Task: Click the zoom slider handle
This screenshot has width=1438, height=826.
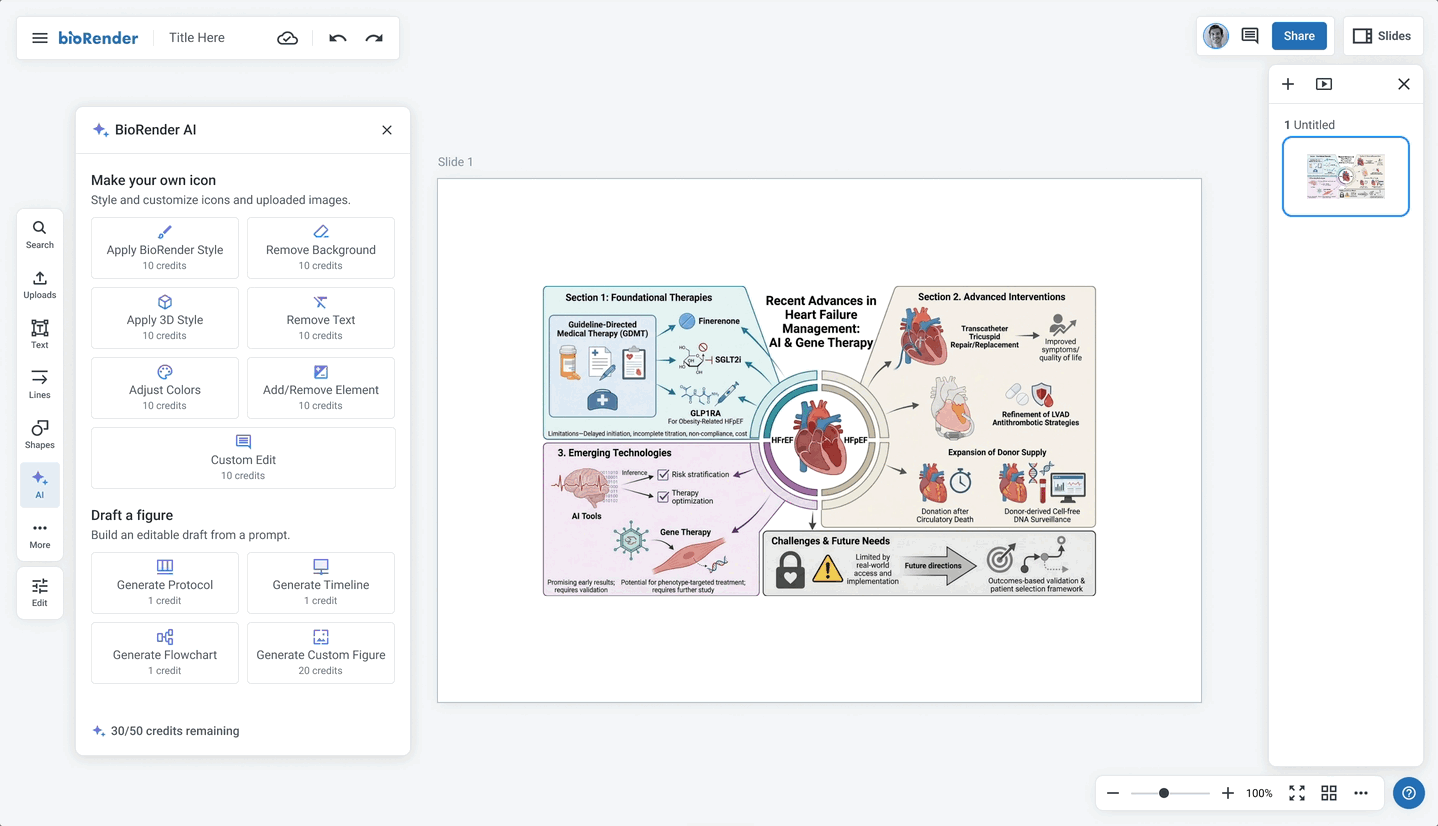Action: [1164, 793]
